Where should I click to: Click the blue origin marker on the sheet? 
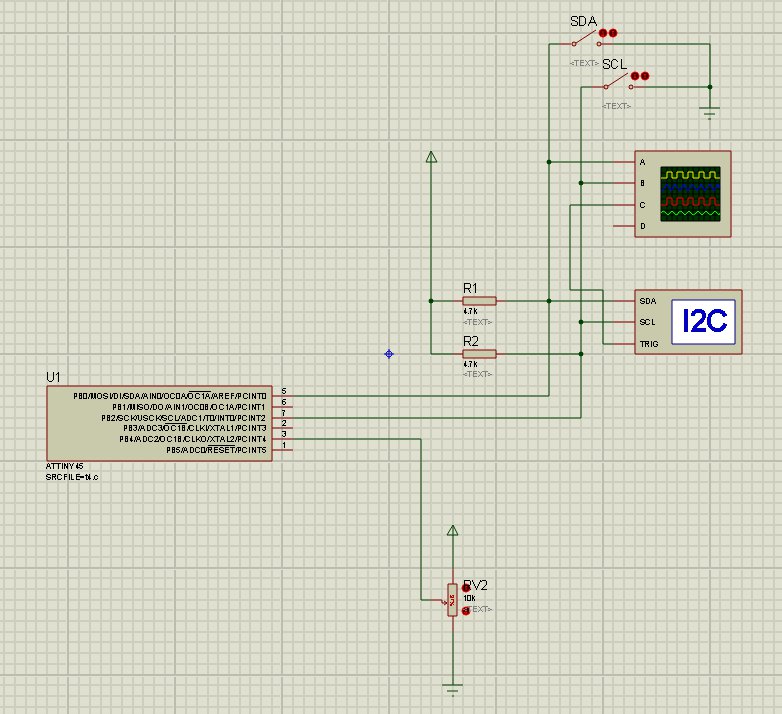click(389, 354)
